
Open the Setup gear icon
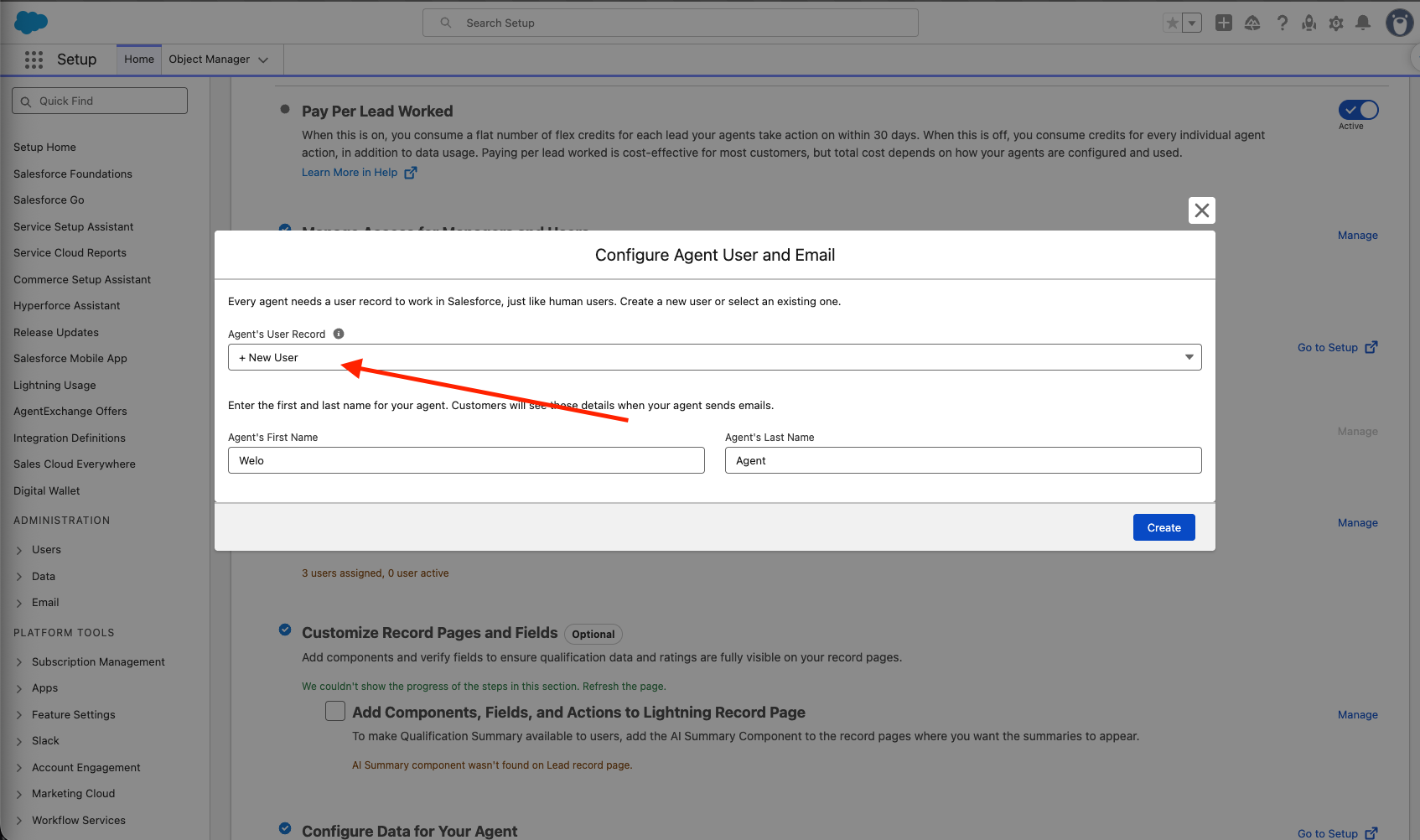coord(1336,23)
